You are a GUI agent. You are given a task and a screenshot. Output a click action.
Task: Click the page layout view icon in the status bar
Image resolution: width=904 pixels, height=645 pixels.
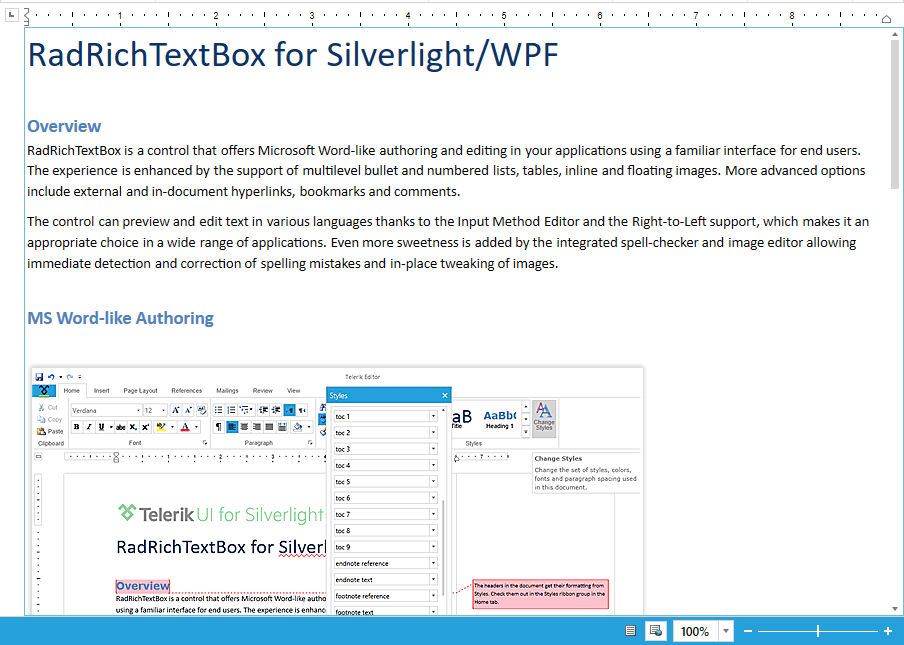click(x=656, y=630)
